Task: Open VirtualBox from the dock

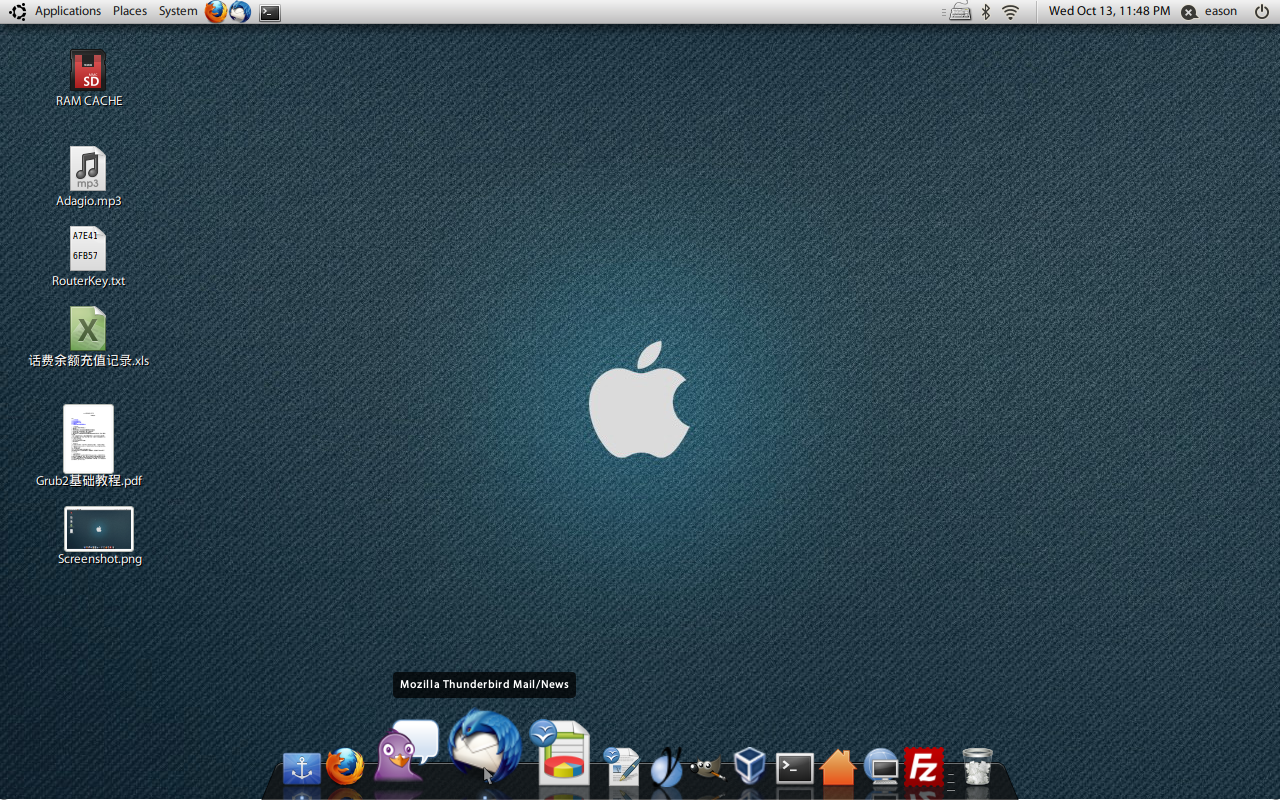Action: coord(750,767)
